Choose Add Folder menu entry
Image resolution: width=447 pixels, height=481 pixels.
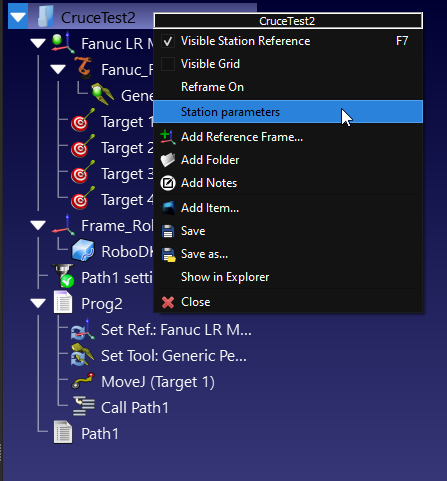click(x=288, y=160)
